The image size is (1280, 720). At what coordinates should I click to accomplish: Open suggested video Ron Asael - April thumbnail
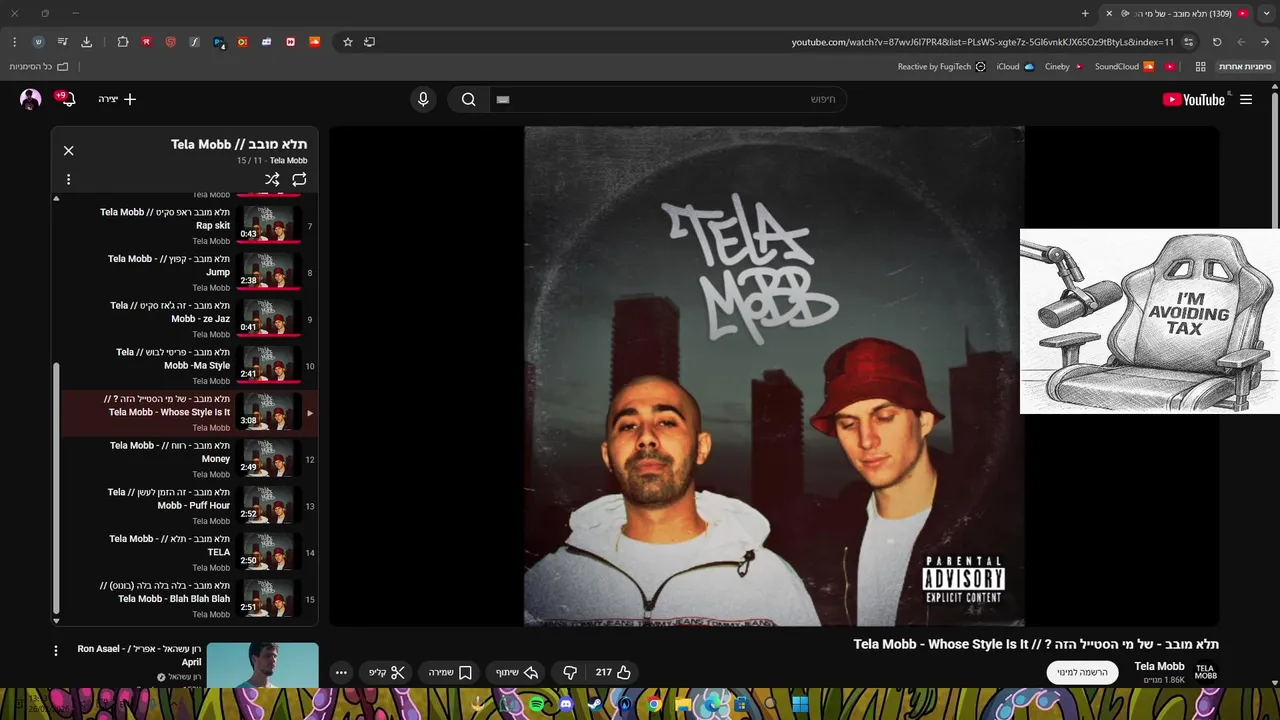point(263,666)
